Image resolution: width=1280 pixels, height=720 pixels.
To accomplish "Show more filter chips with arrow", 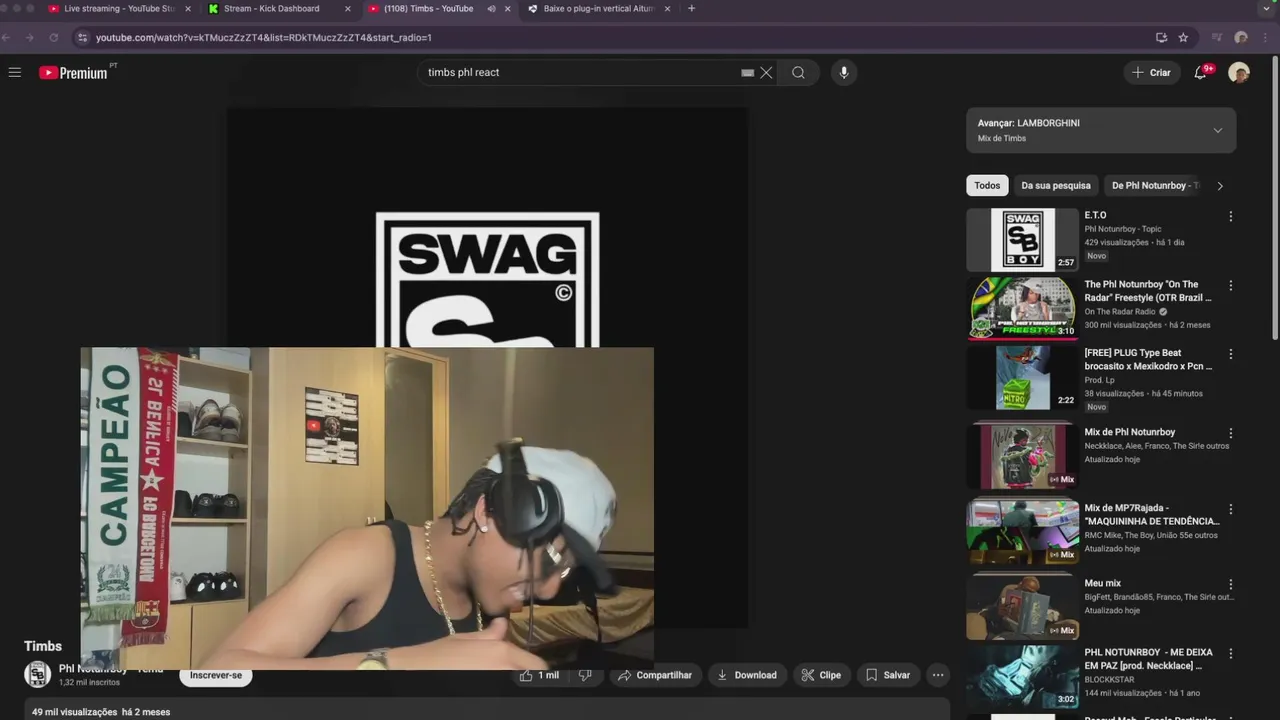I will pyautogui.click(x=1219, y=185).
